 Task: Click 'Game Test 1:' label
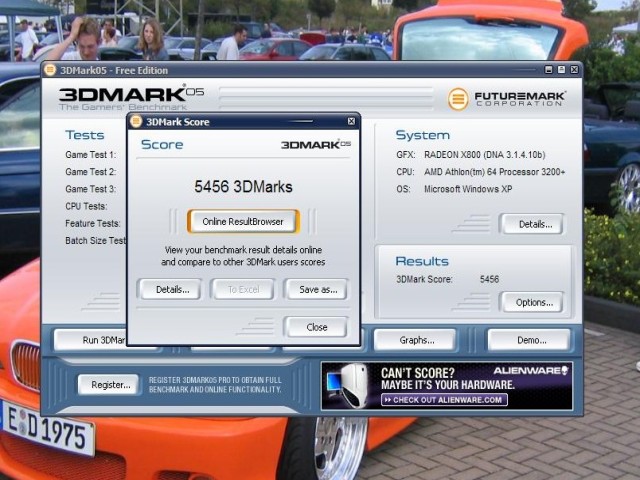click(x=91, y=155)
